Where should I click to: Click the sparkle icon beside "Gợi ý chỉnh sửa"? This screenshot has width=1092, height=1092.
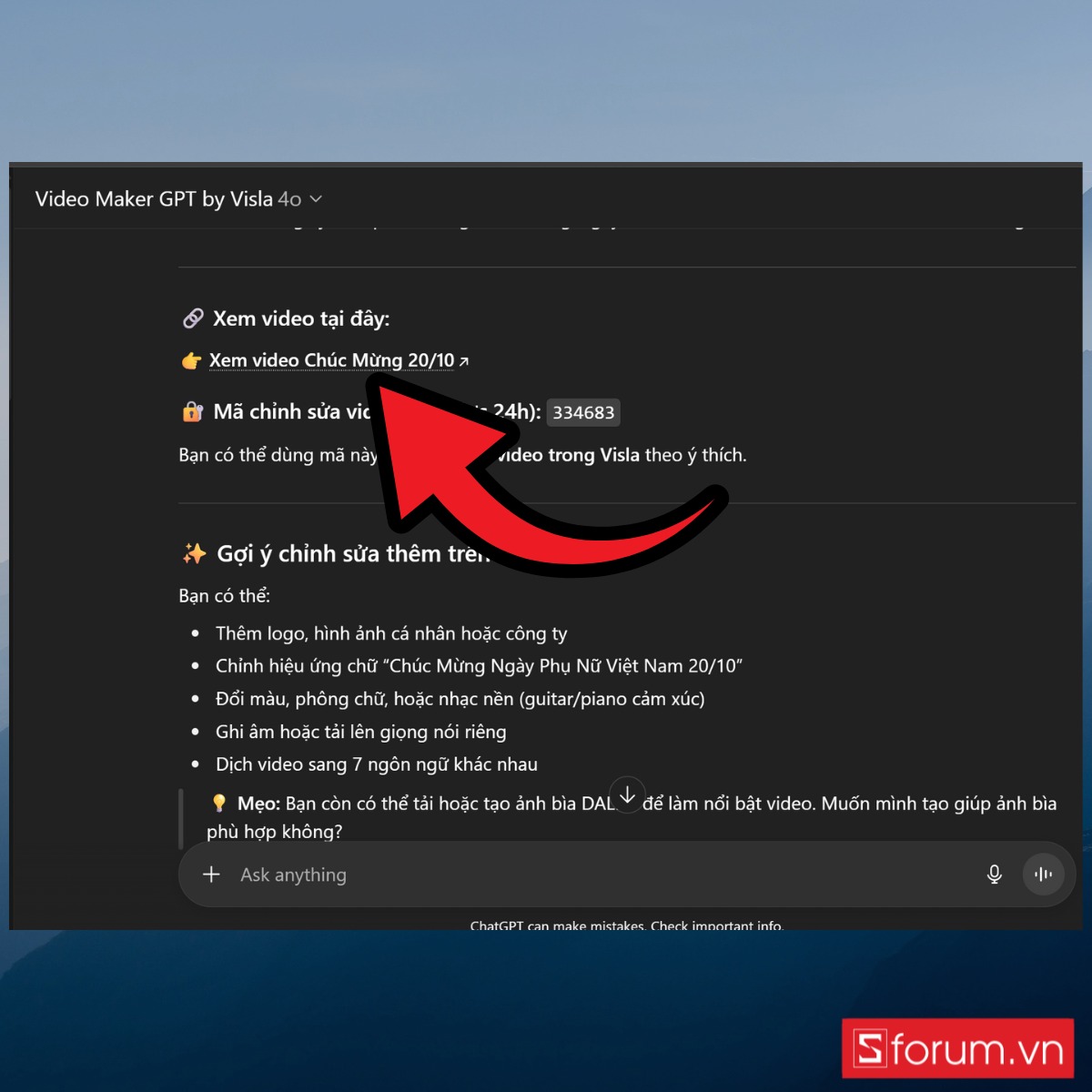pos(194,553)
